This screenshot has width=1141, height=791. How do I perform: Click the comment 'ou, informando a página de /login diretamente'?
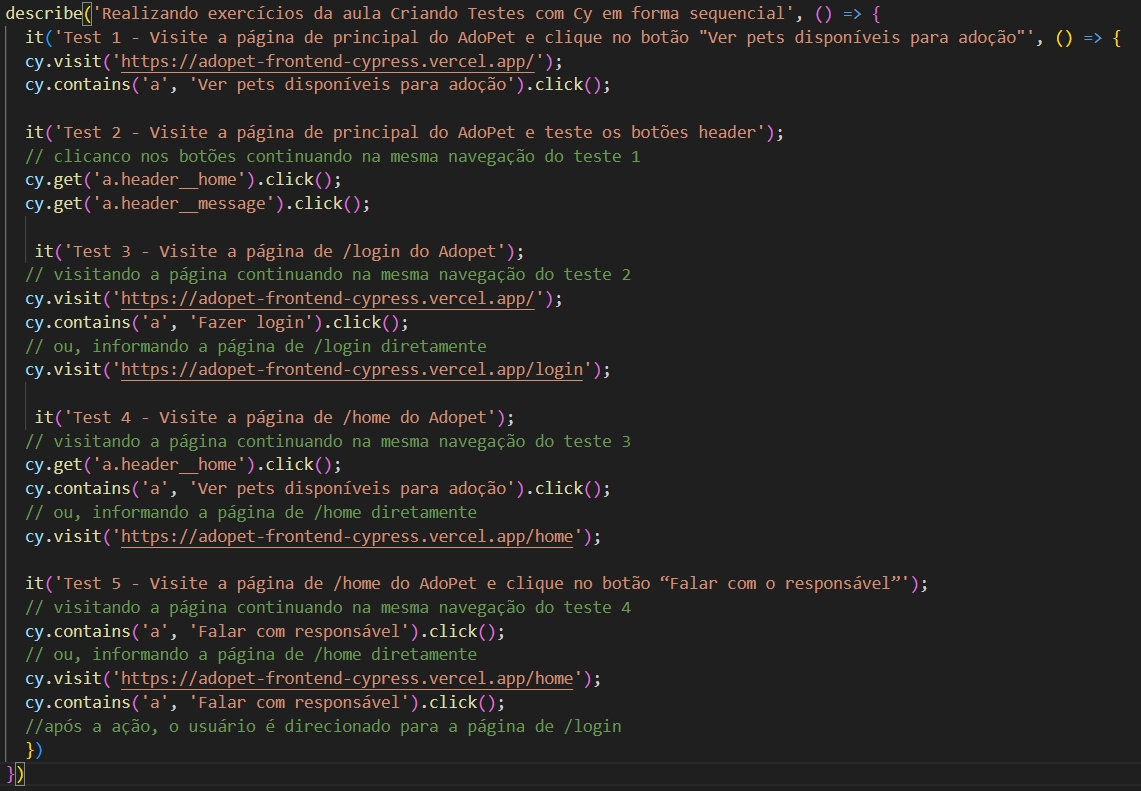(x=255, y=346)
